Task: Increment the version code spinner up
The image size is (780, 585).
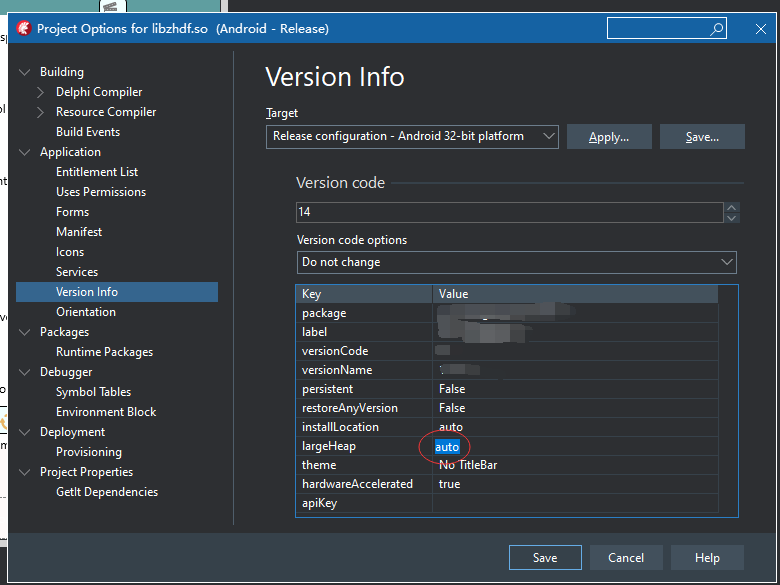Action: (x=731, y=207)
